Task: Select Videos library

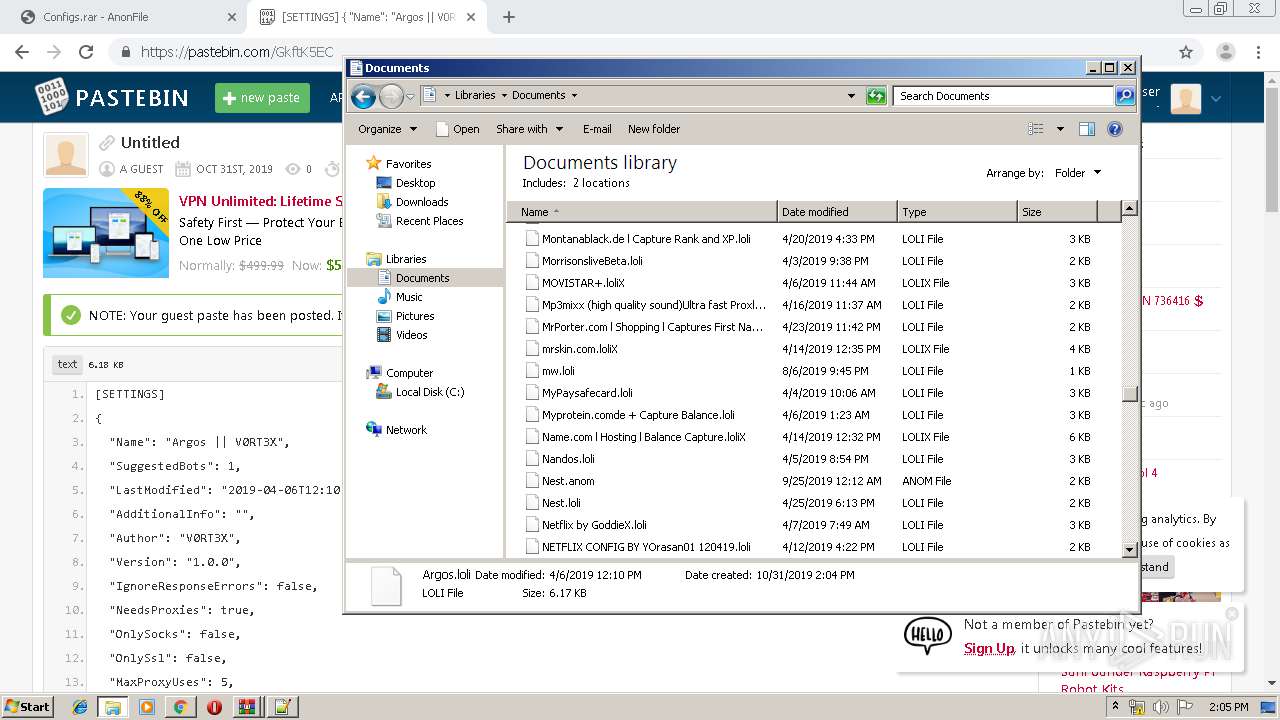Action: (411, 335)
